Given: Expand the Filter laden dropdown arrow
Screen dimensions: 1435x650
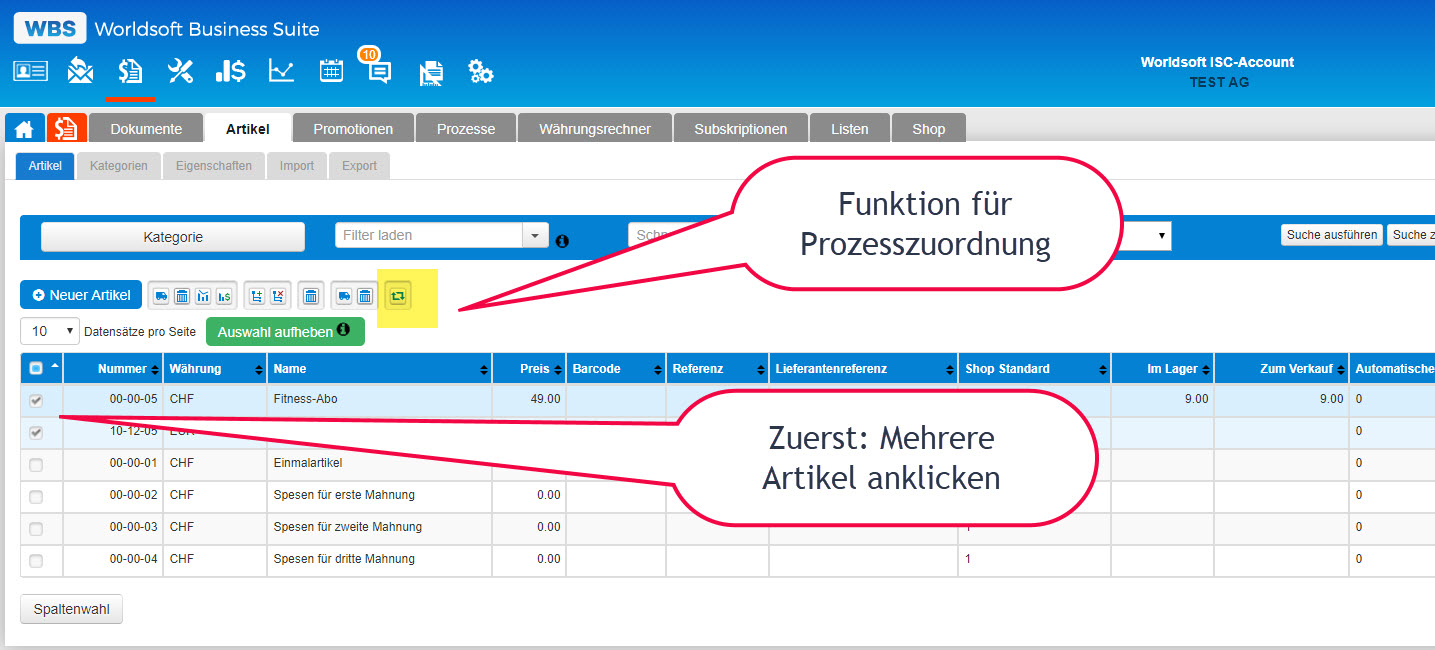Looking at the screenshot, I should pos(536,236).
